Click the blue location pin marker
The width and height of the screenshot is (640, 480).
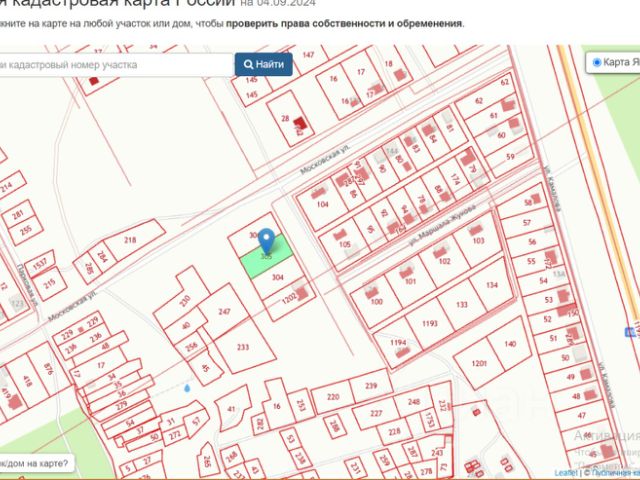(266, 241)
